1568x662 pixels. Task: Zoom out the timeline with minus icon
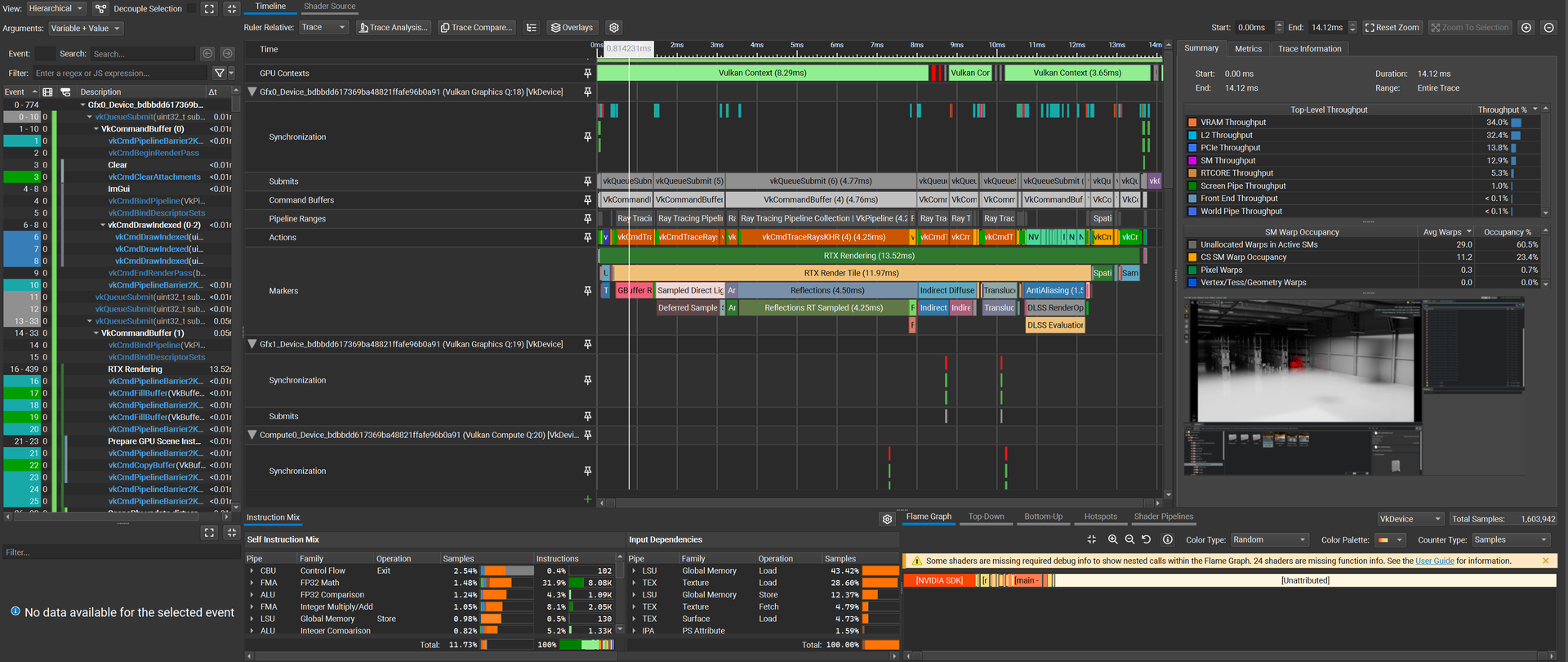pyautogui.click(x=1548, y=28)
